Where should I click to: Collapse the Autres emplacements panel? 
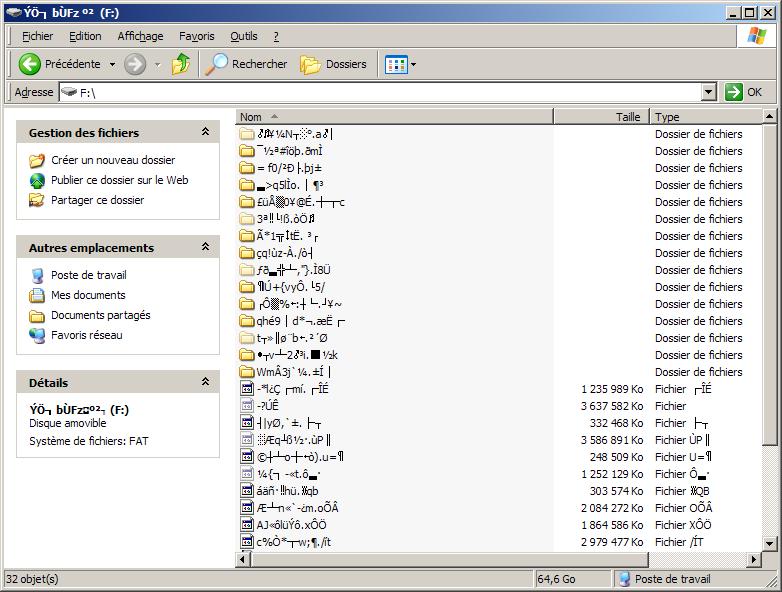[205, 247]
